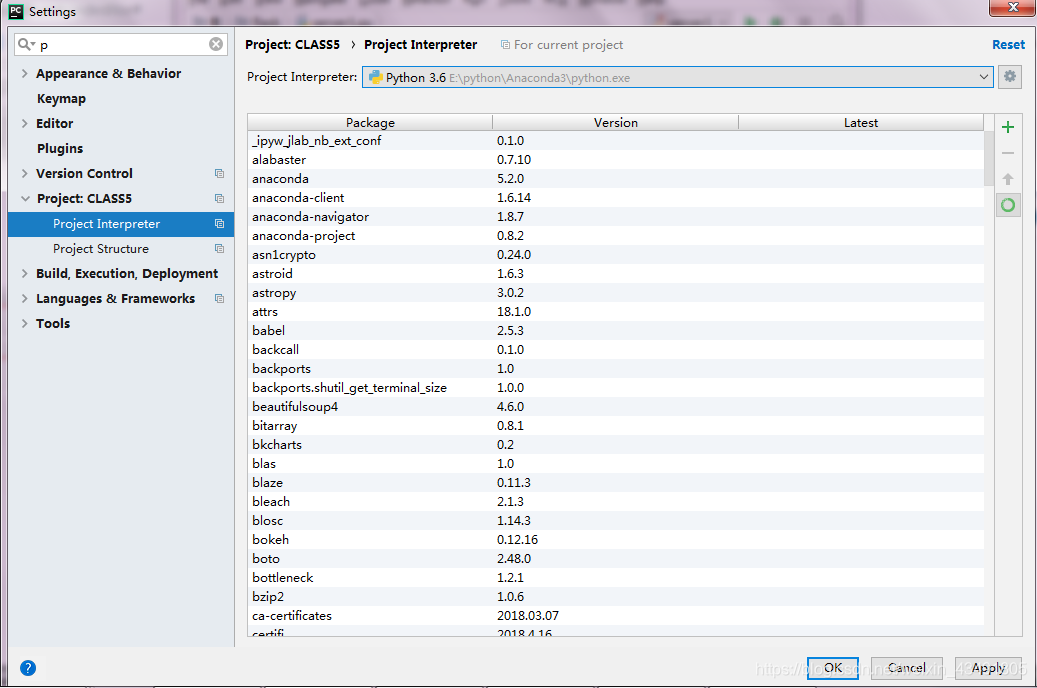The width and height of the screenshot is (1037, 688).
Task: Select the anaconda-project package row
Action: pos(616,236)
